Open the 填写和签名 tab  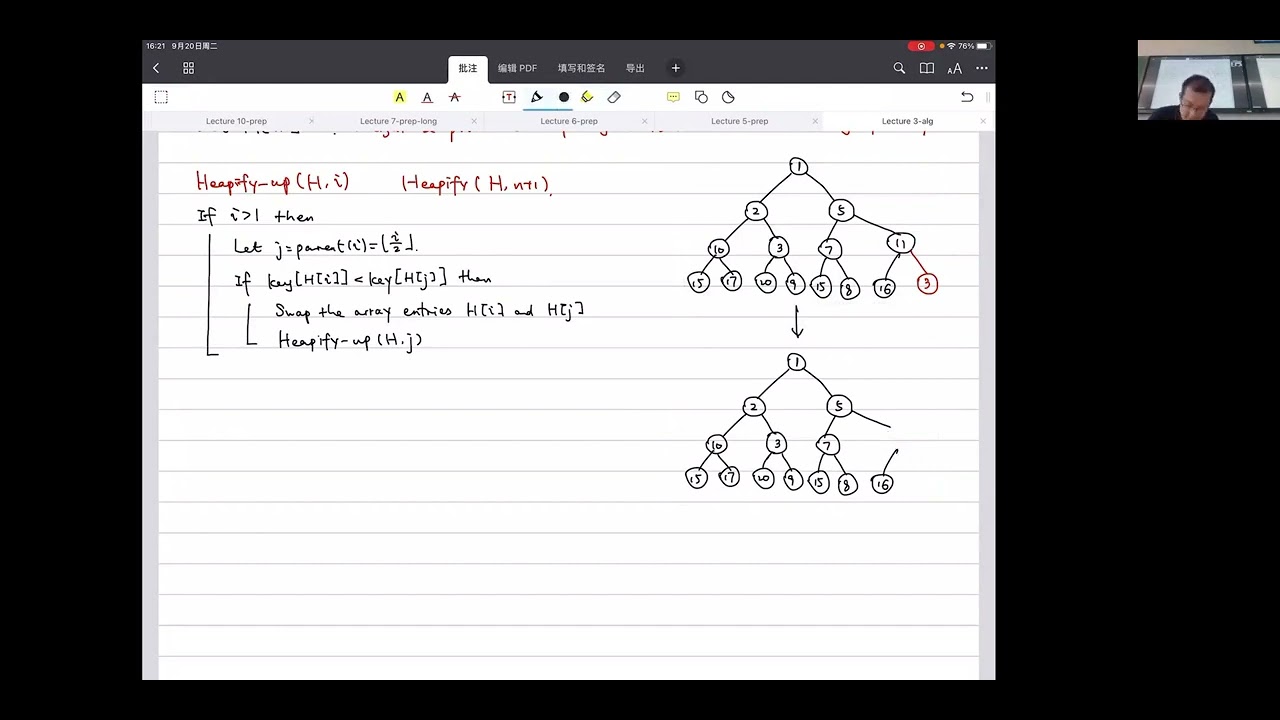582,68
